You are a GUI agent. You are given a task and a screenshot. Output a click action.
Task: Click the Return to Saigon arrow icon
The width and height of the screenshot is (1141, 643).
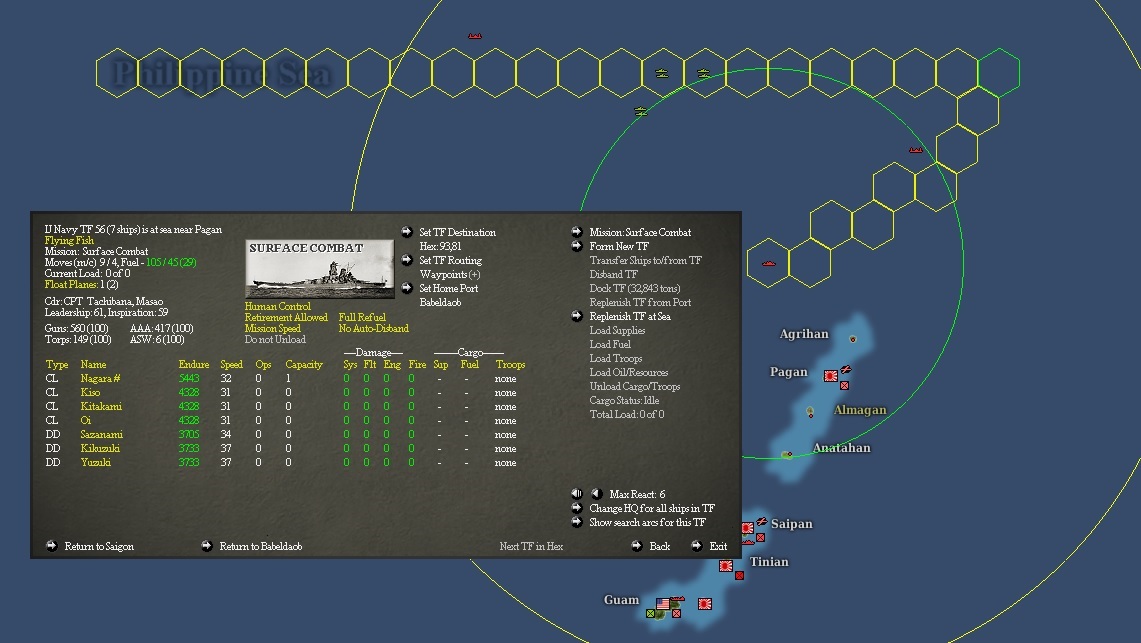point(52,546)
